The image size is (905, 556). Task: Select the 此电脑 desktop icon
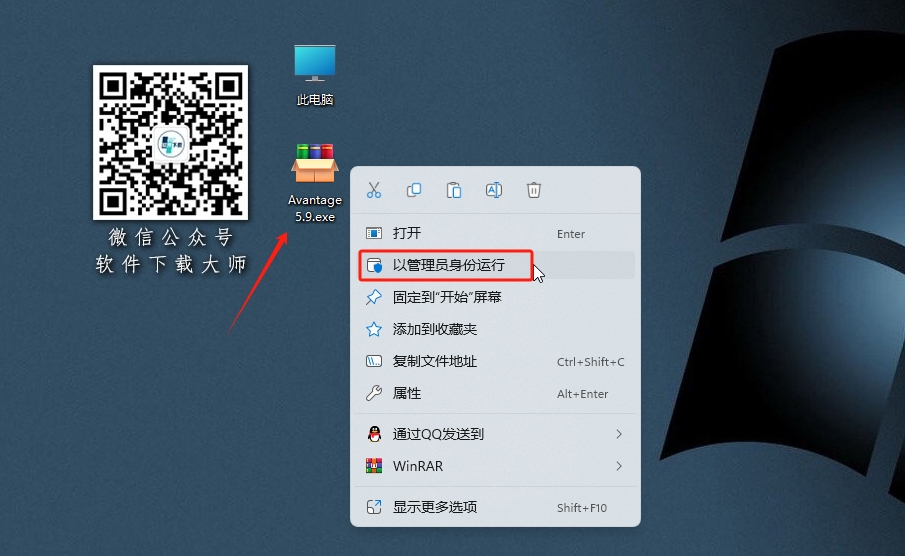(315, 76)
